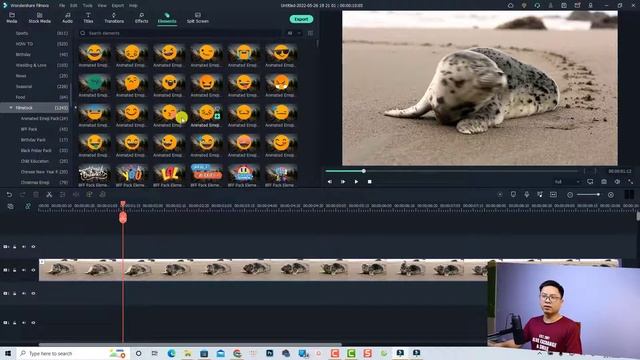Open the Effects tab
Image resolution: width=640 pixels, height=360 pixels.
[142, 18]
